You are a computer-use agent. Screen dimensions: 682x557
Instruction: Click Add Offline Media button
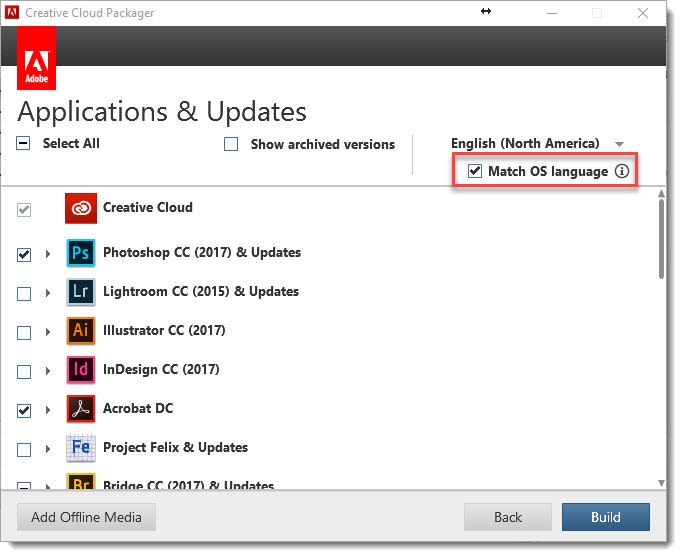coord(86,517)
